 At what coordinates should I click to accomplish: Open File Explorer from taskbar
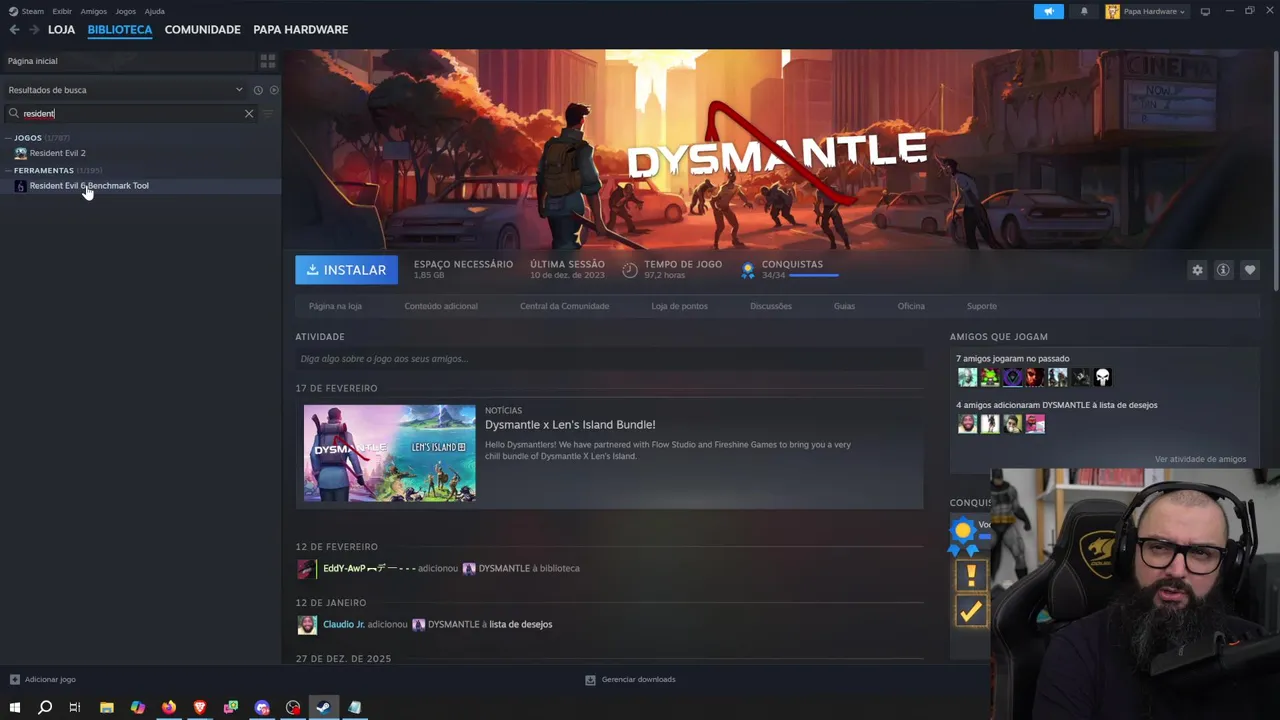tap(107, 707)
